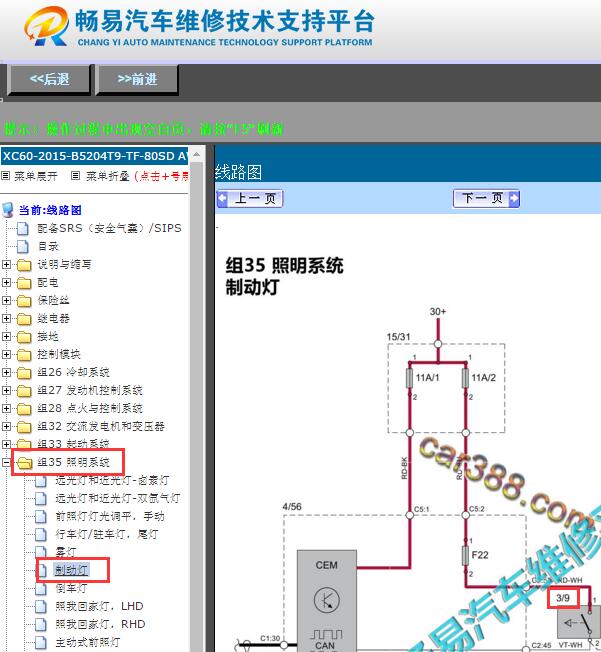Open the 主动式前照灯 diagram
Image resolution: width=601 pixels, height=652 pixels.
point(87,642)
